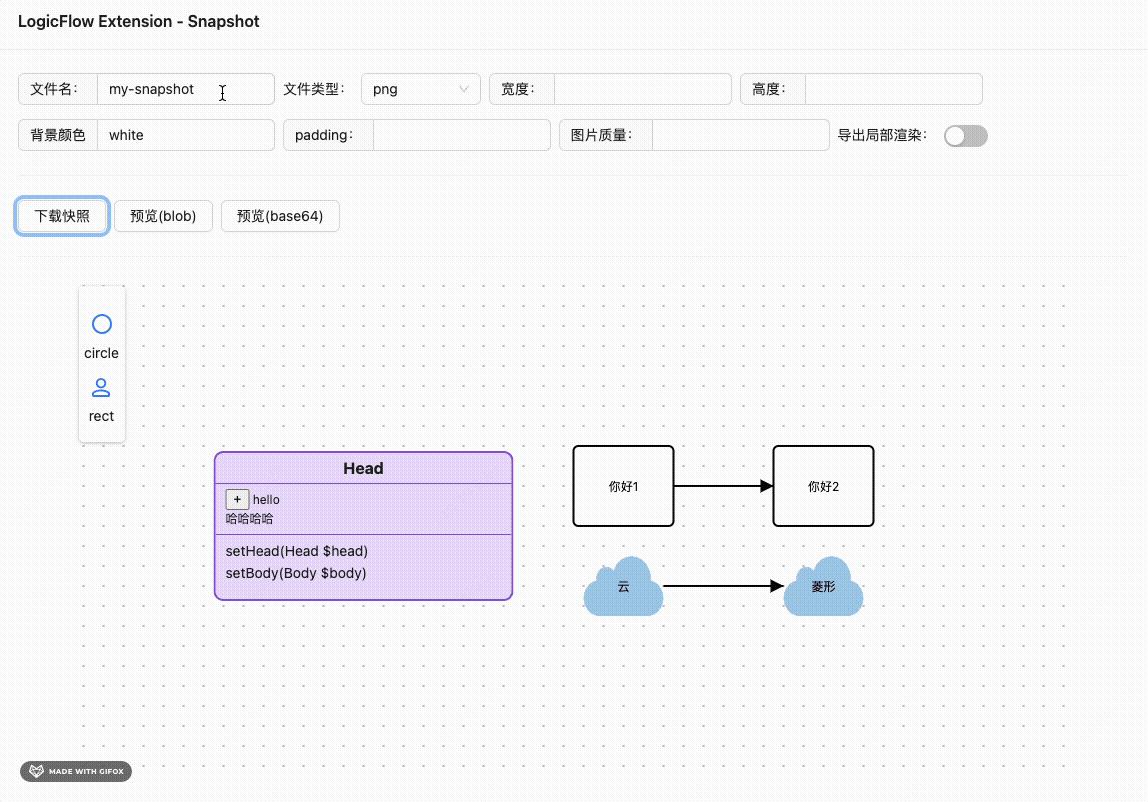Select the circle shape in the palette
This screenshot has width=1148, height=802.
(x=101, y=324)
